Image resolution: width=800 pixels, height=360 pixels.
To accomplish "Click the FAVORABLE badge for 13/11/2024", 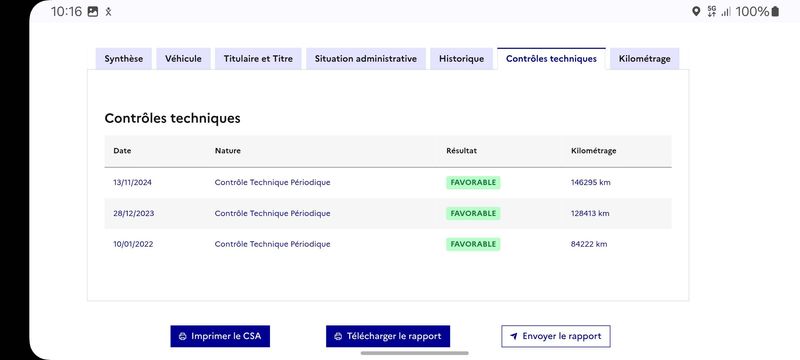I will tap(473, 183).
